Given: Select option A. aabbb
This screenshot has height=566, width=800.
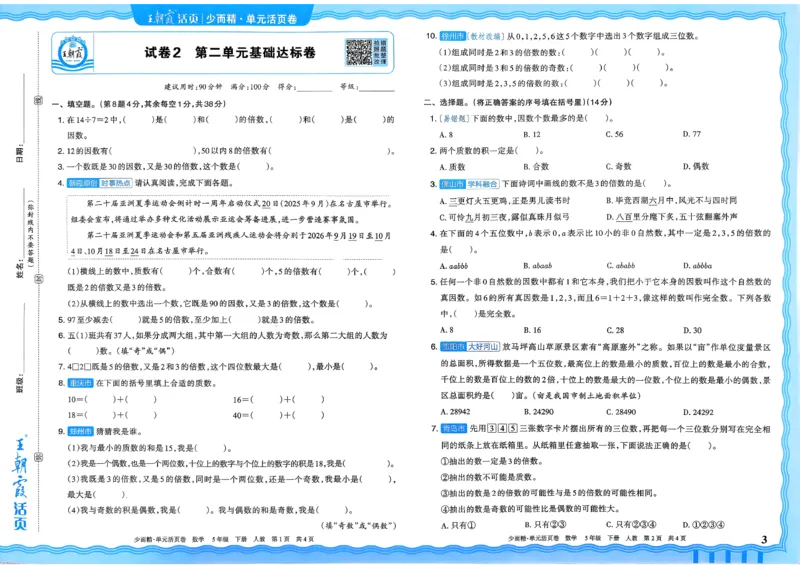Looking at the screenshot, I should click(454, 266).
